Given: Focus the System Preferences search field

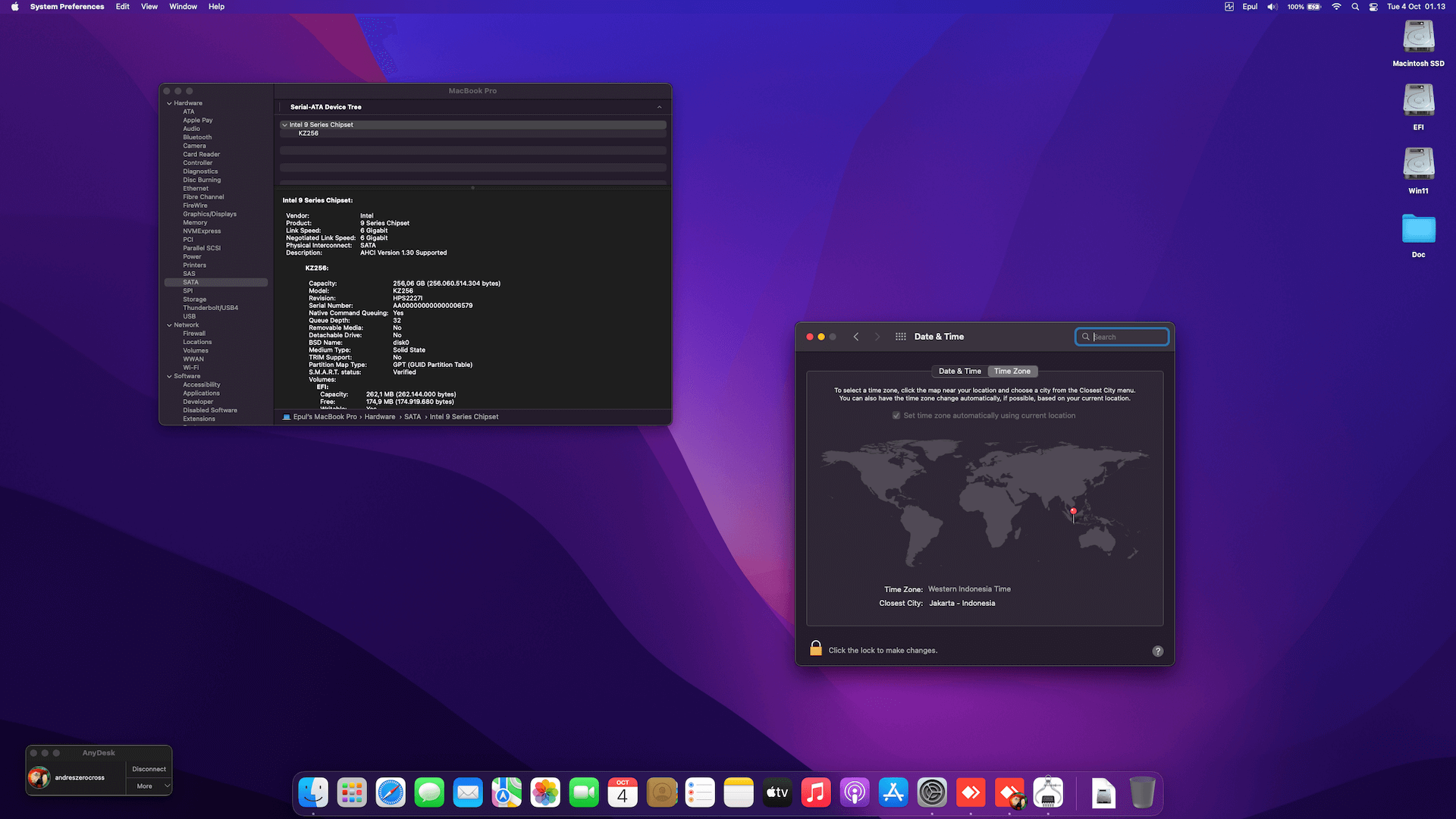Looking at the screenshot, I should click(x=1122, y=337).
